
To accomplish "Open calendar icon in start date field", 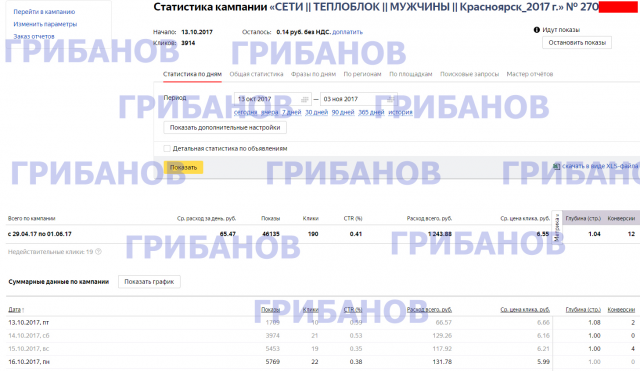I will click(304, 99).
